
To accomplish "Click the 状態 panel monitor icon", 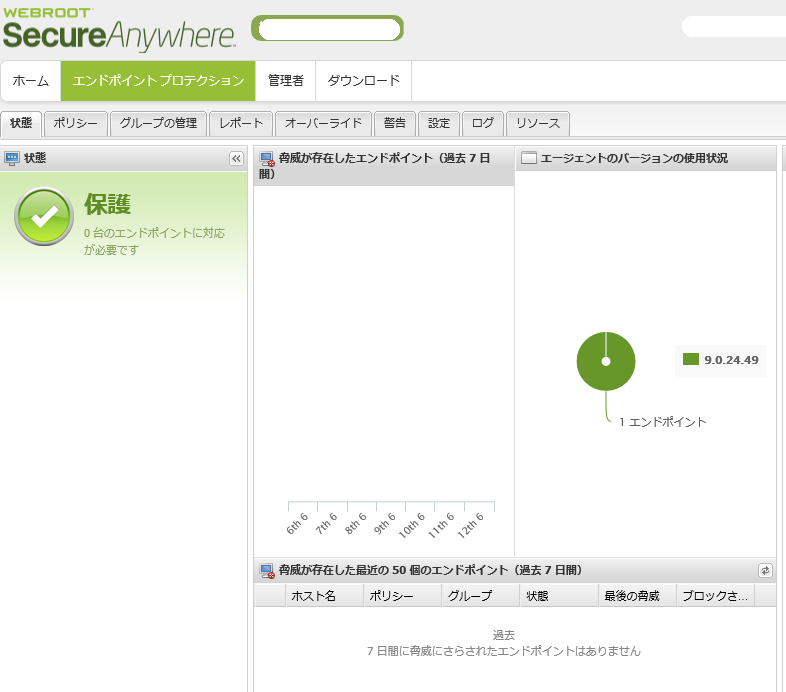I will 12,158.
